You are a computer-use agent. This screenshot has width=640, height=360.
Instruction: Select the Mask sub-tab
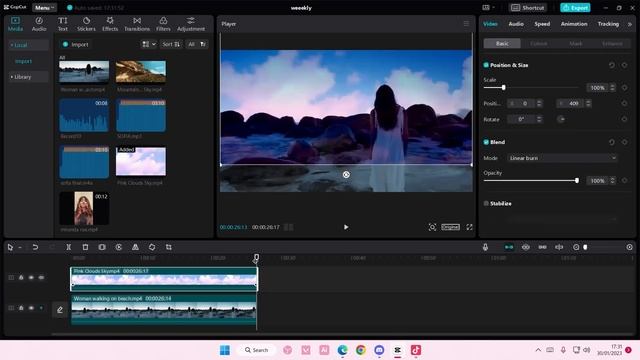(x=576, y=43)
